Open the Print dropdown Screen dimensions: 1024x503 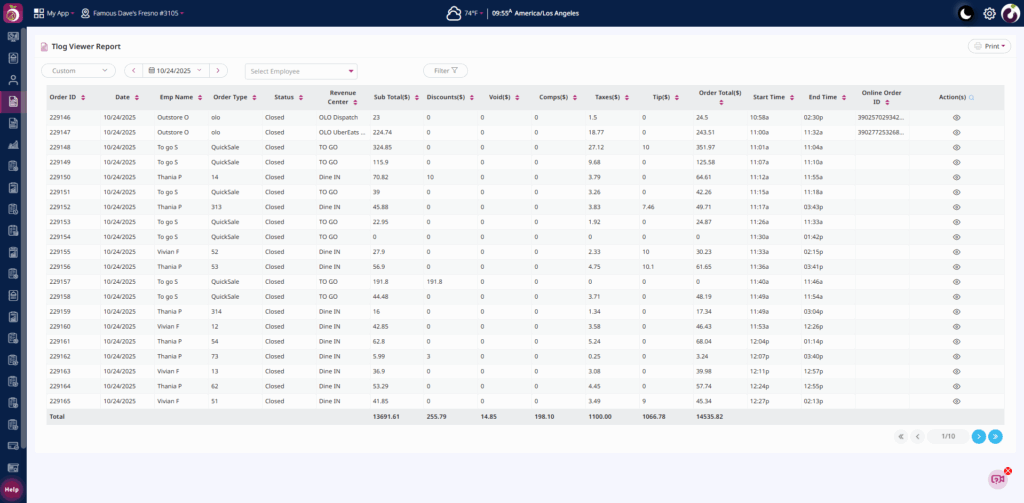tap(989, 46)
